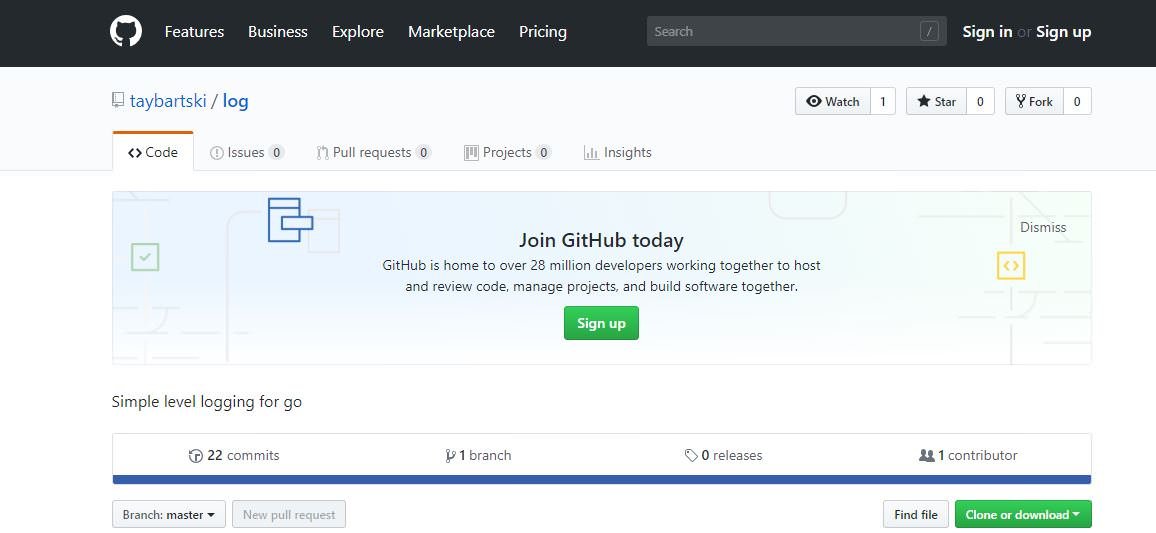Viewport: 1156px width, 533px height.
Task: Go to the Explore section
Action: (358, 32)
